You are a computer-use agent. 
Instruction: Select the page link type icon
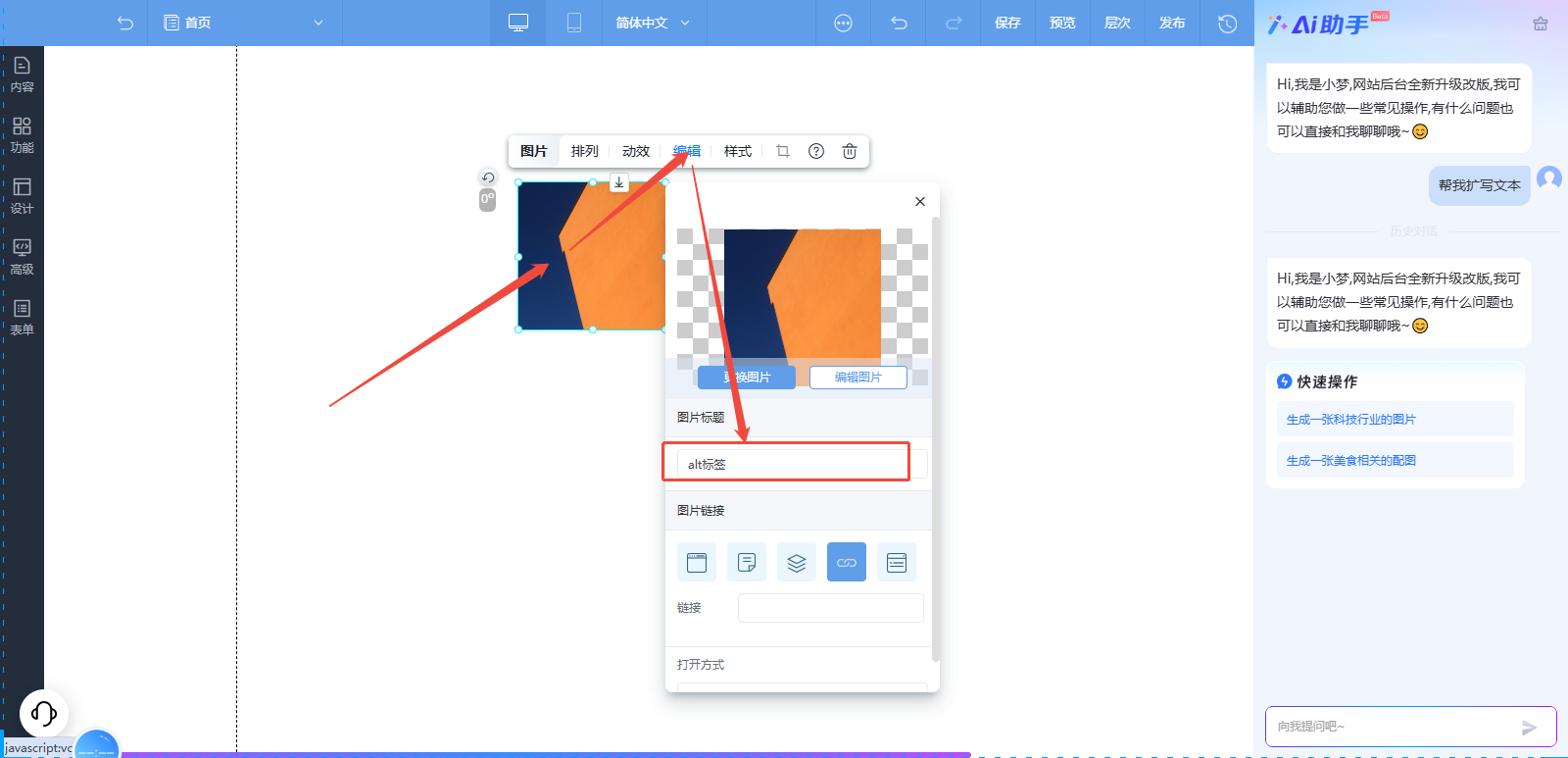697,562
